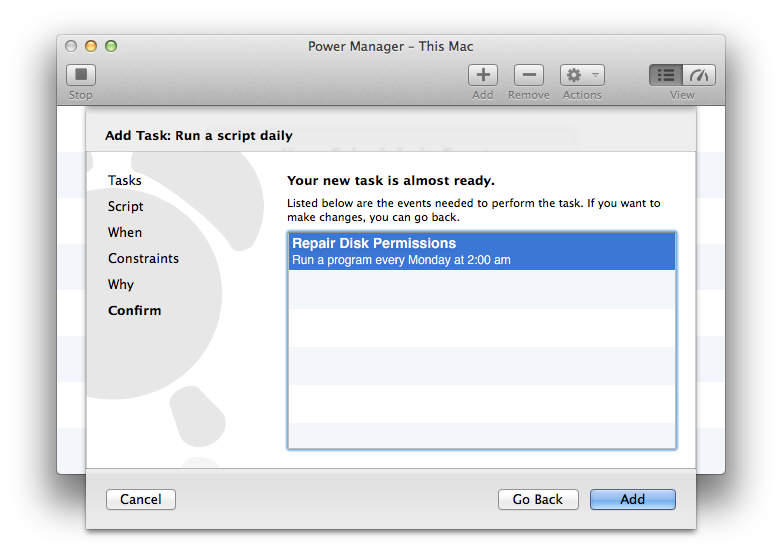782x553 pixels.
Task: Click the Go Back button
Action: (x=538, y=499)
